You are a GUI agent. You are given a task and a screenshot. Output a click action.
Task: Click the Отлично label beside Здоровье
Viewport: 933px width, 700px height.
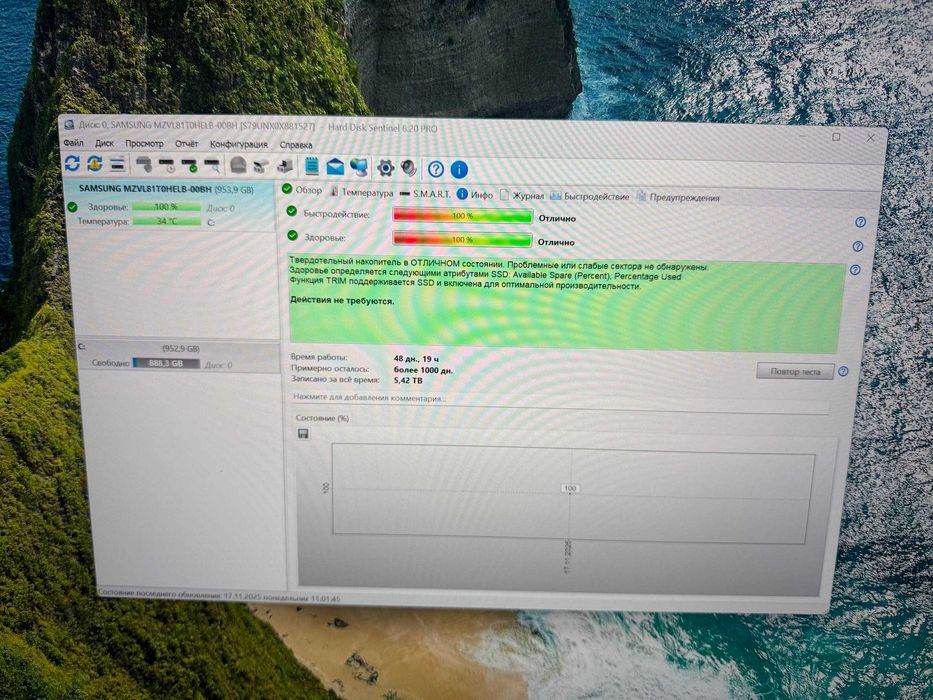556,242
